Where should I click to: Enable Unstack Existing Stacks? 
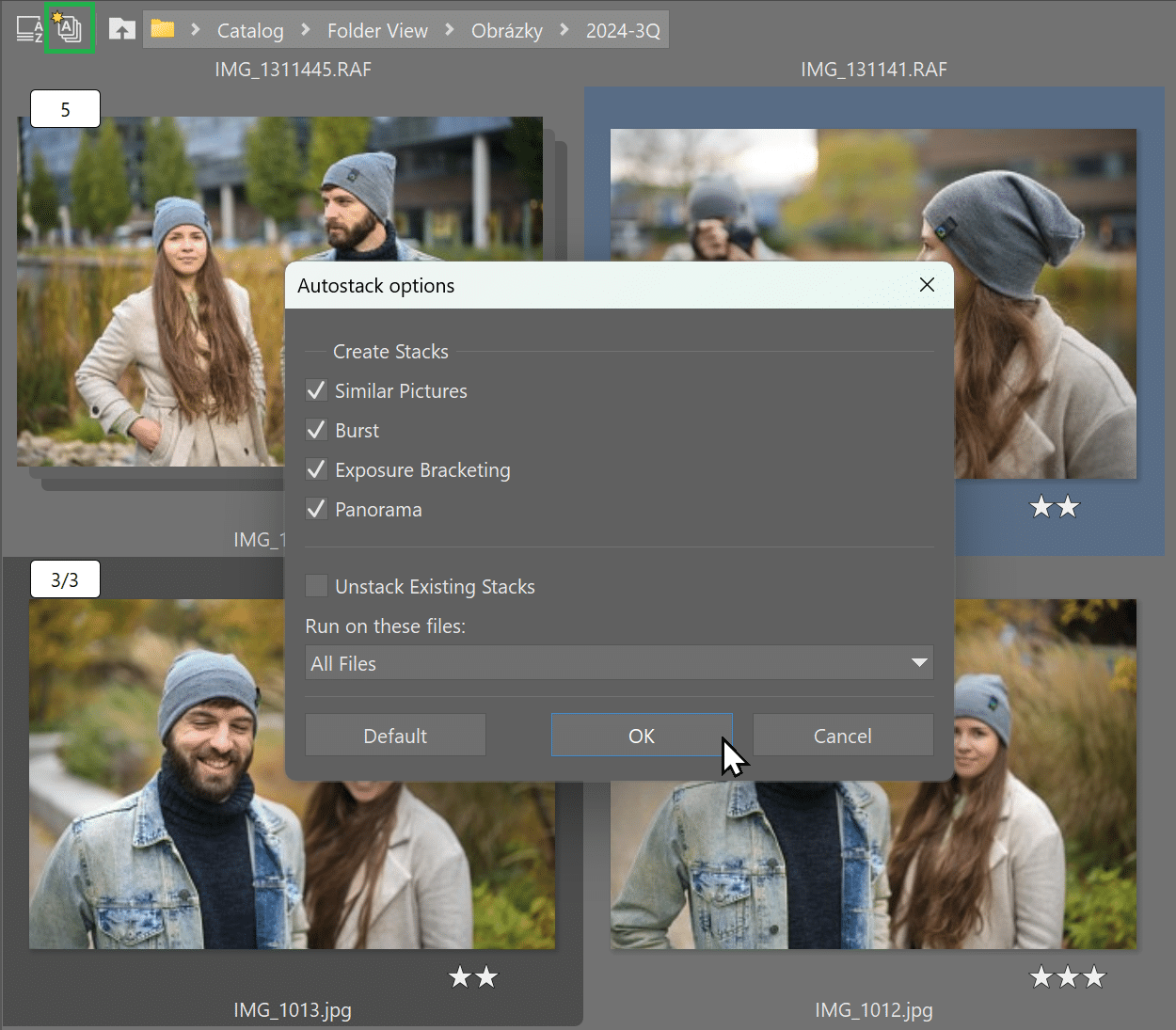pyautogui.click(x=317, y=586)
